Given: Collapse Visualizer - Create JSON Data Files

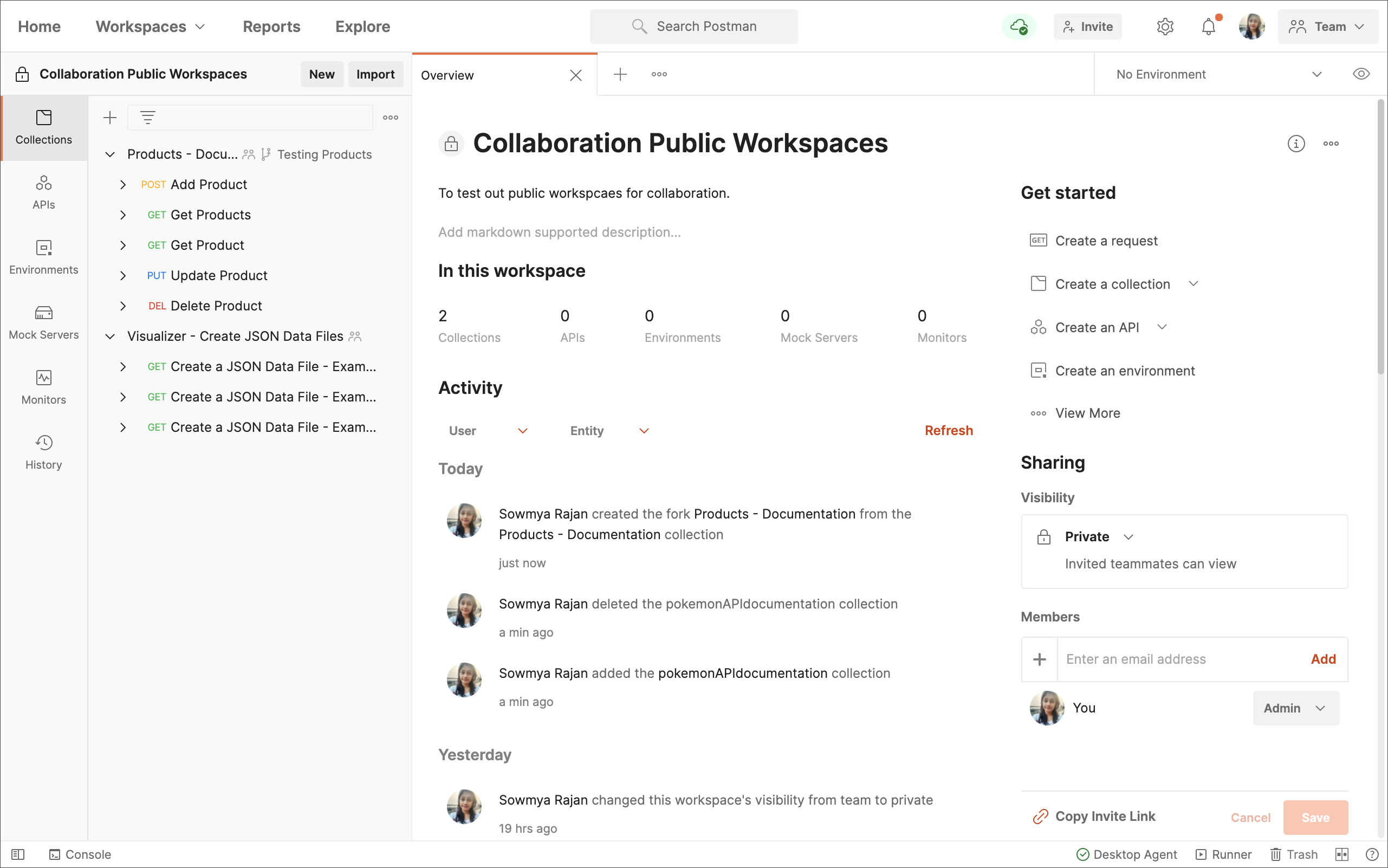Looking at the screenshot, I should click(109, 336).
